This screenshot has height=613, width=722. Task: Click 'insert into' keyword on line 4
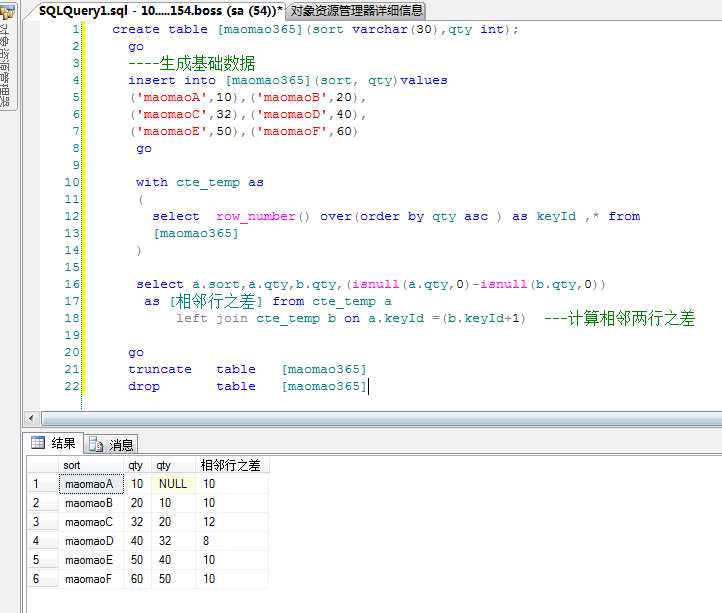pos(172,80)
